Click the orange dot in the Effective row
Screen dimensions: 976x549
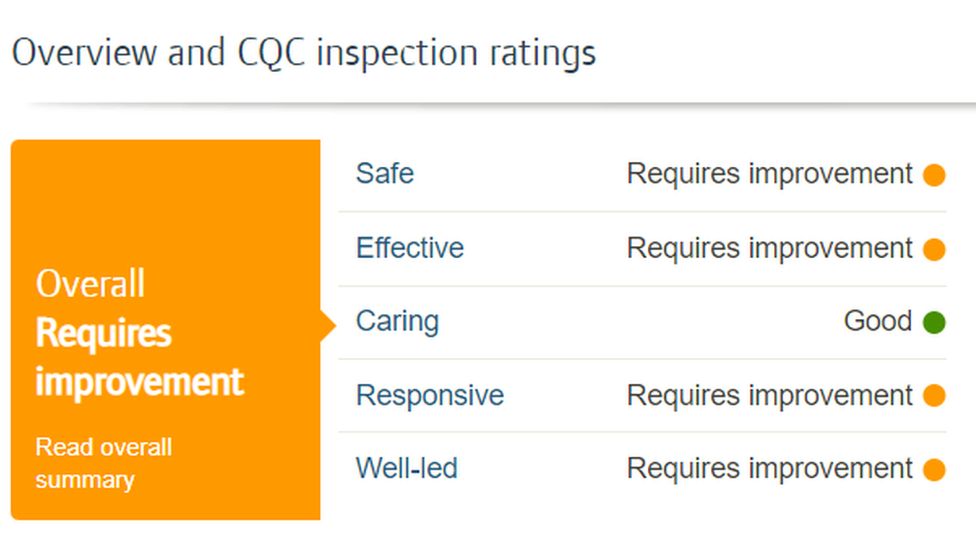934,249
